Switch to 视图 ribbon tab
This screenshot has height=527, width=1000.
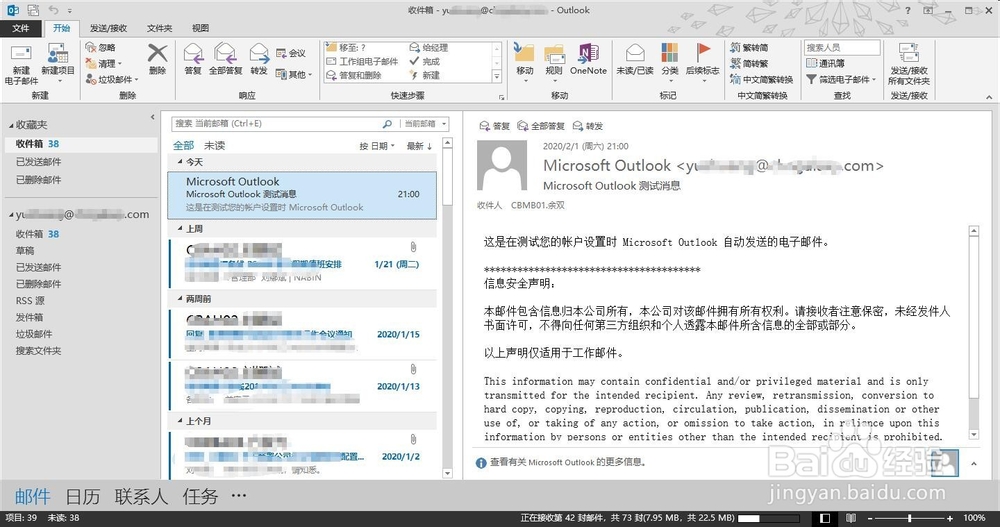pos(200,28)
